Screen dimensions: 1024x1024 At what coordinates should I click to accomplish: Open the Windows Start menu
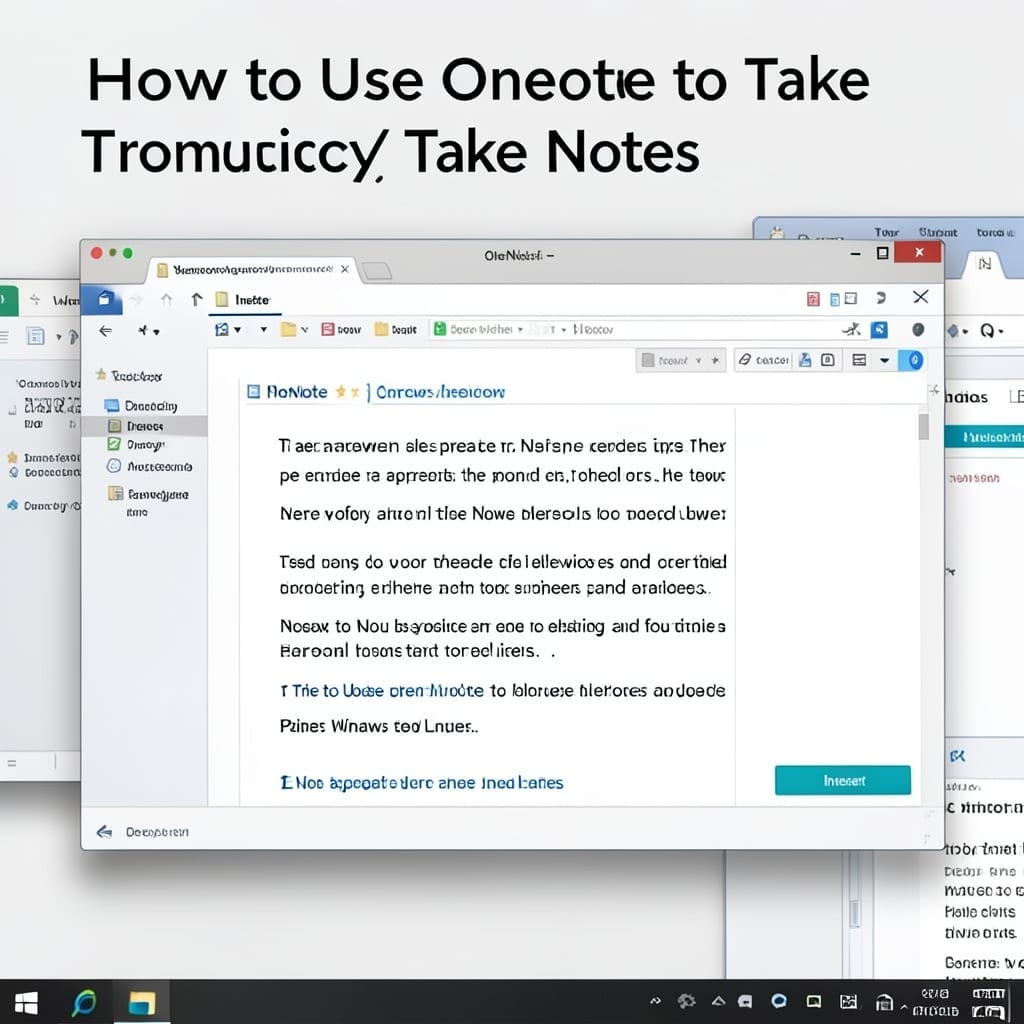pyautogui.click(x=26, y=1002)
